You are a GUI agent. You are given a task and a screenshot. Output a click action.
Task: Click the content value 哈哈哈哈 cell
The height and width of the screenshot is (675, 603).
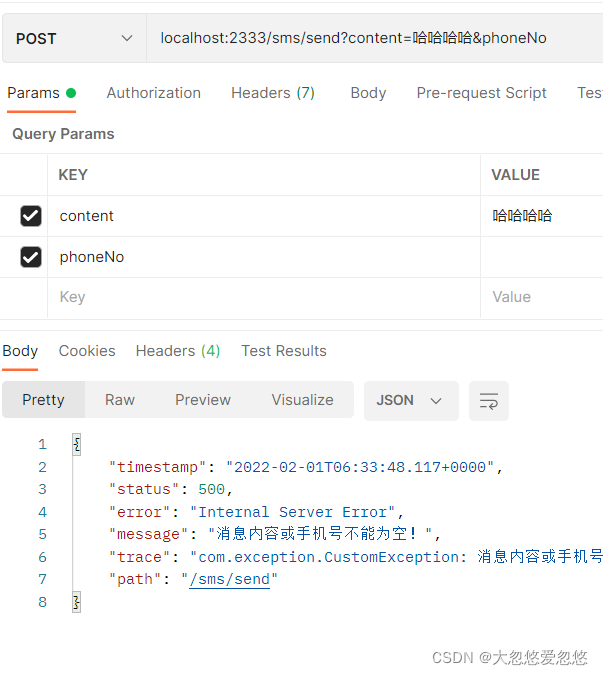pos(542,216)
